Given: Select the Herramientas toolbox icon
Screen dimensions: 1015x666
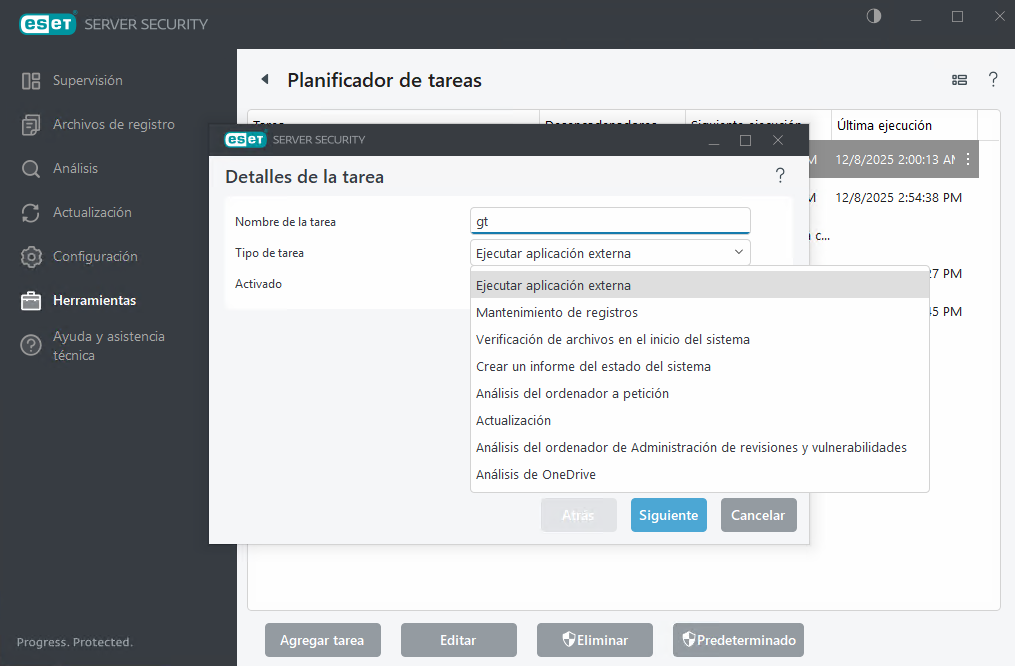Looking at the screenshot, I should [29, 300].
